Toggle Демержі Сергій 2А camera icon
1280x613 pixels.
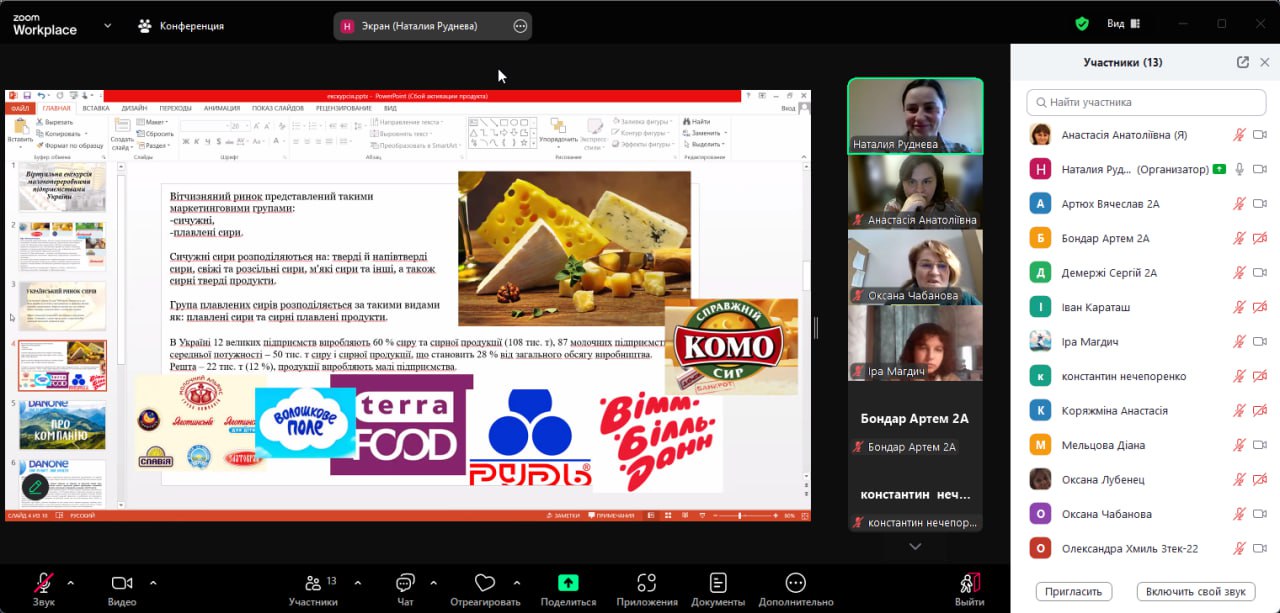coord(1260,273)
